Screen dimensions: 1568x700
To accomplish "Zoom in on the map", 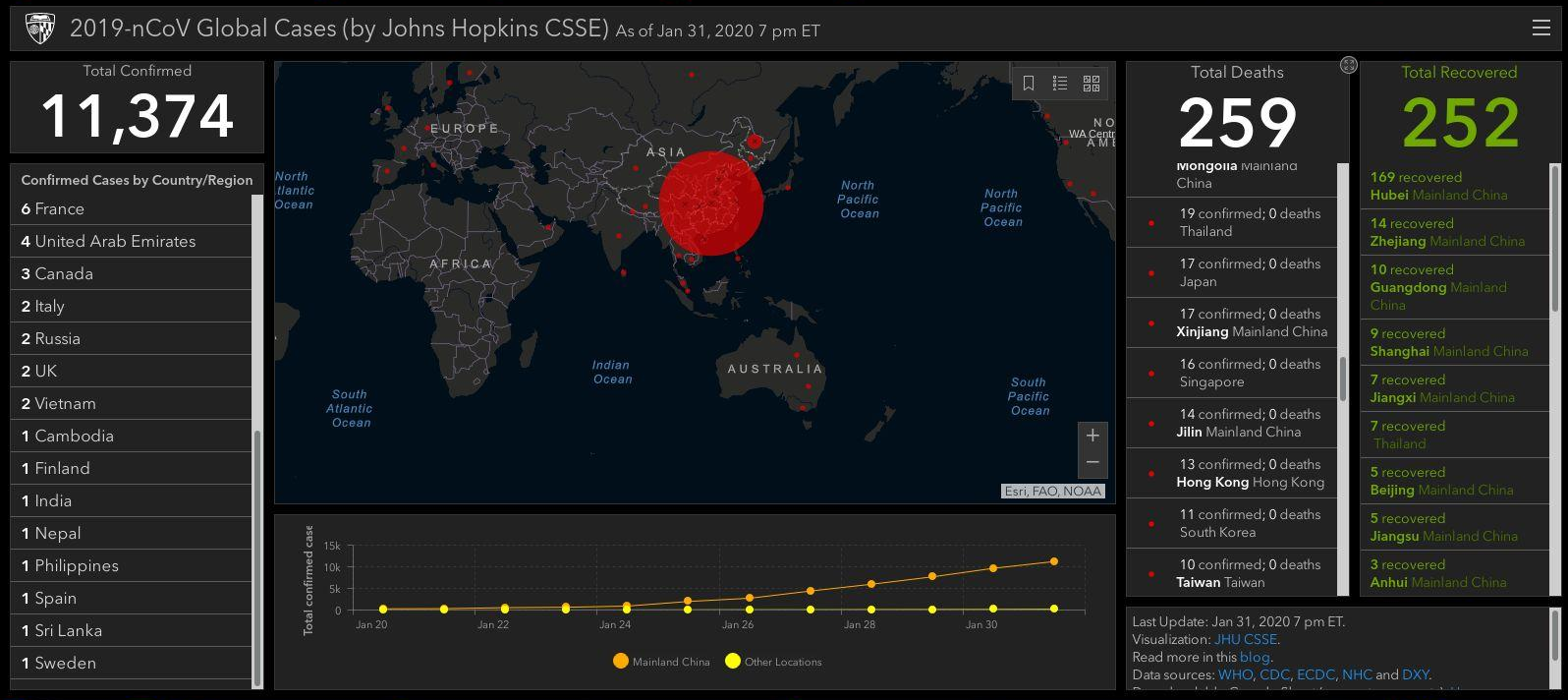I will pos(1092,436).
